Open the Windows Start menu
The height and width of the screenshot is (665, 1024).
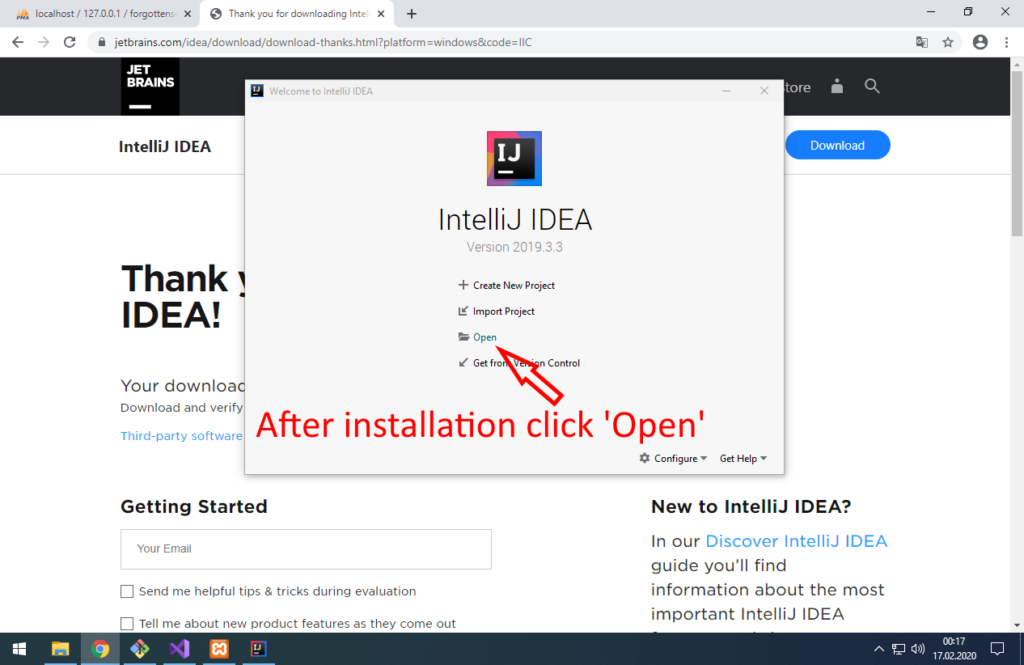[x=20, y=649]
